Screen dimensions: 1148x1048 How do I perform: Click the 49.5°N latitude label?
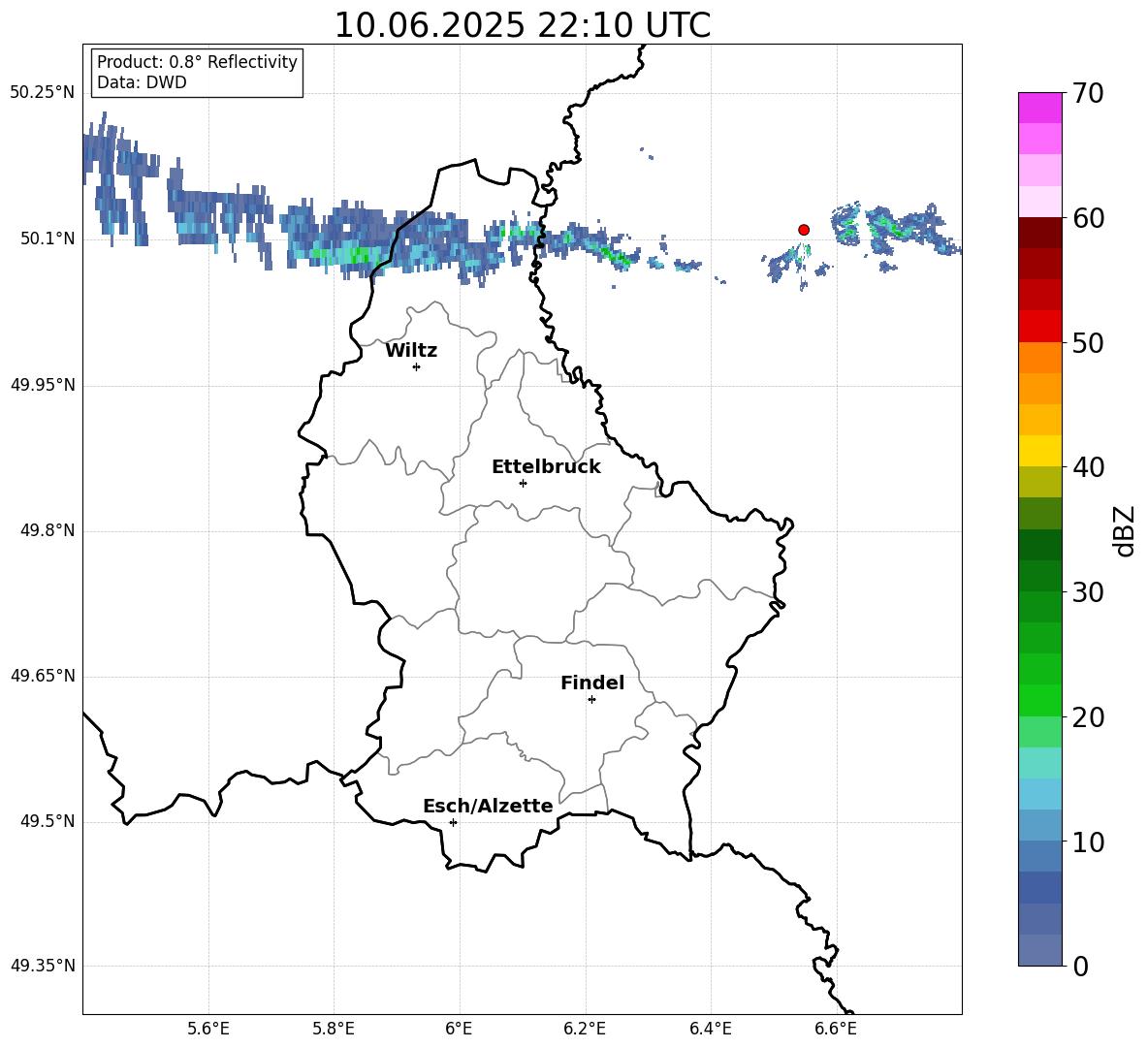48,821
